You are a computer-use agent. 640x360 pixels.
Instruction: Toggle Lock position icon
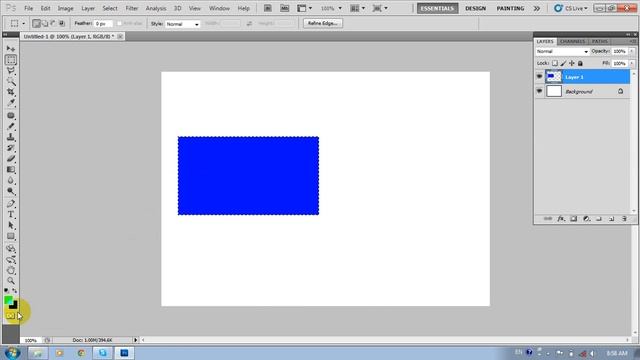pos(572,63)
